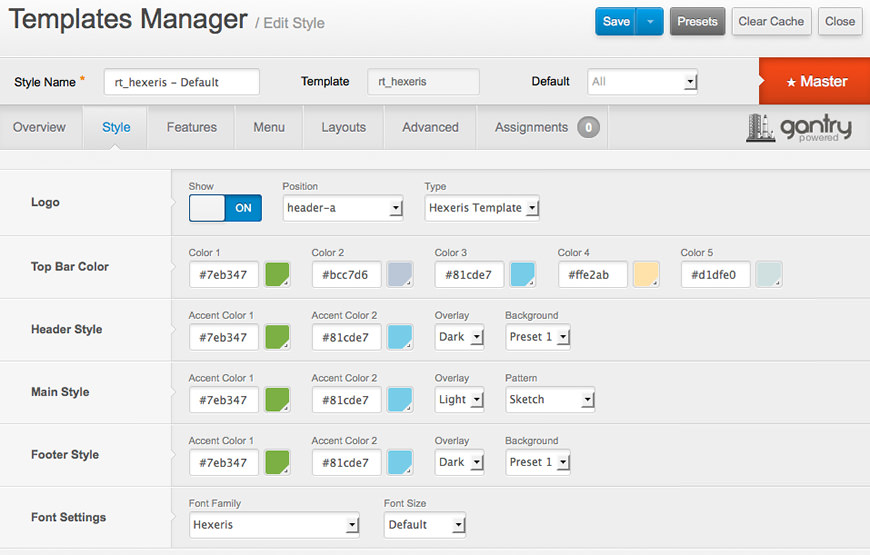
Task: Click the Gantry powered logo
Action: tap(798, 128)
